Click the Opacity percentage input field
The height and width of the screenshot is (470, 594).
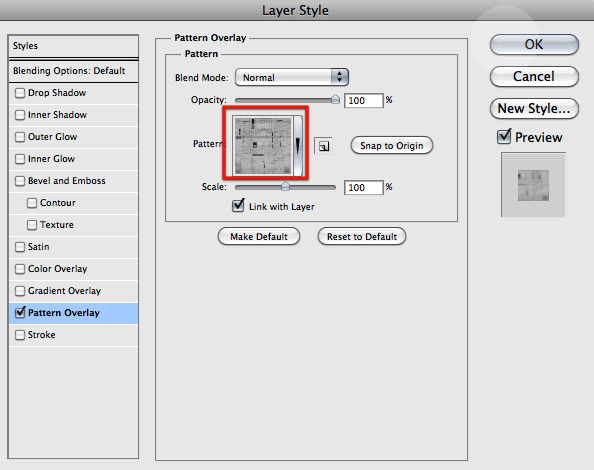[364, 101]
